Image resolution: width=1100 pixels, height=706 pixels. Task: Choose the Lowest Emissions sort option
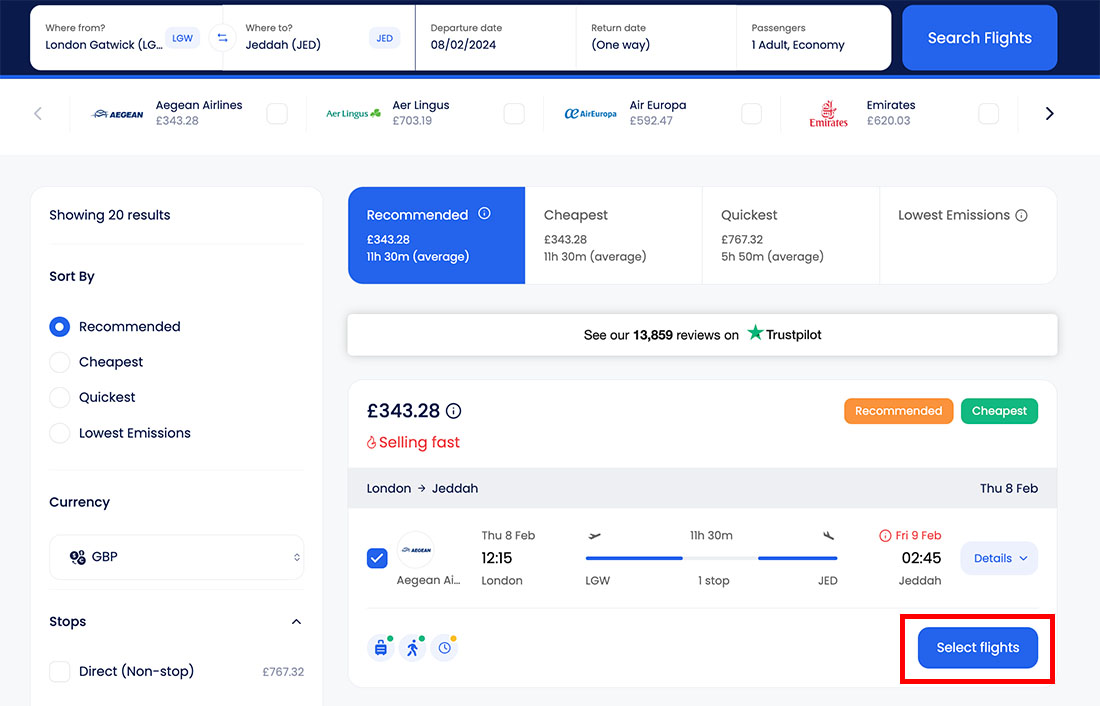click(x=60, y=433)
